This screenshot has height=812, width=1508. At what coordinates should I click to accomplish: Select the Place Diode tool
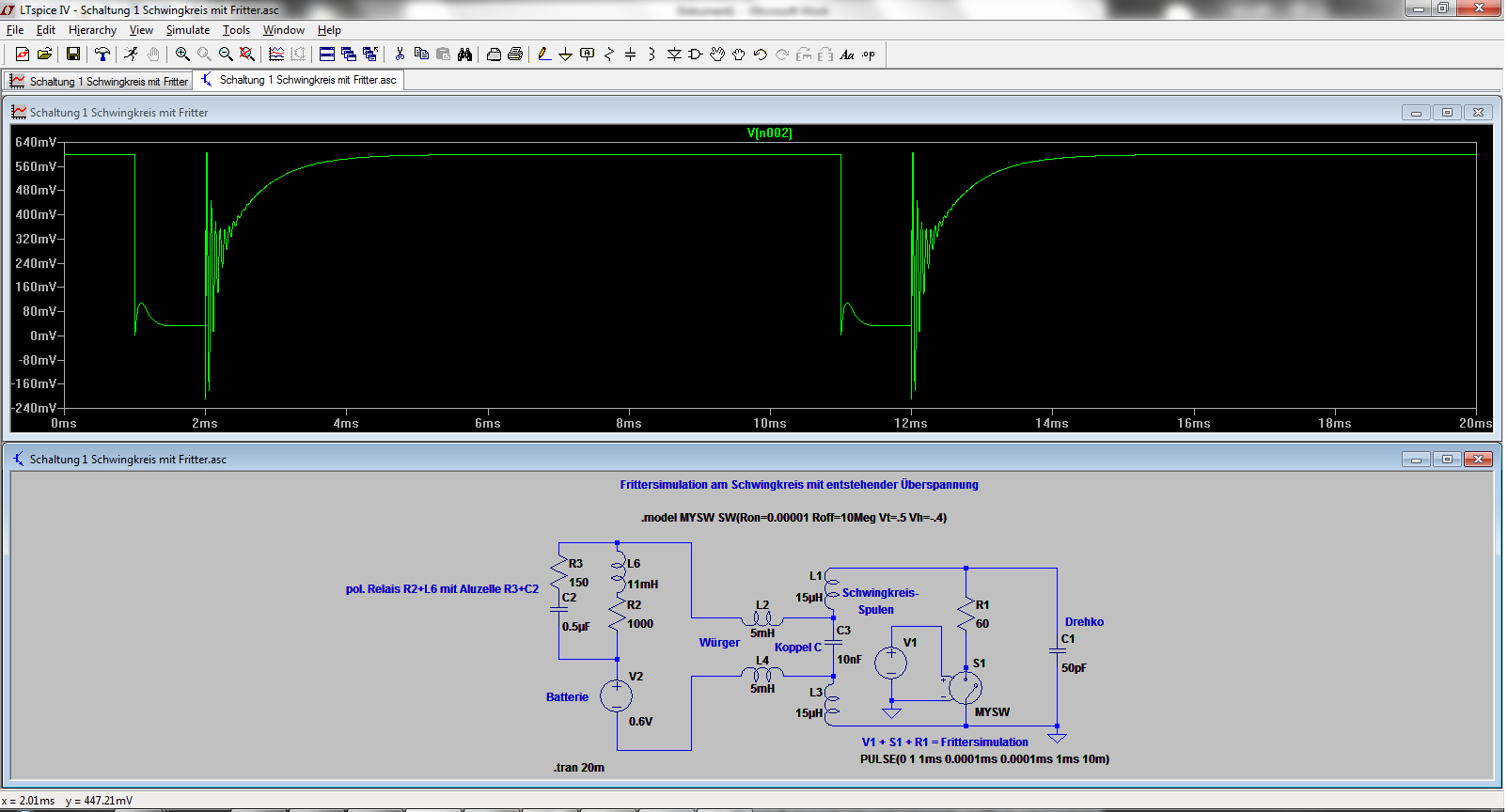(674, 55)
